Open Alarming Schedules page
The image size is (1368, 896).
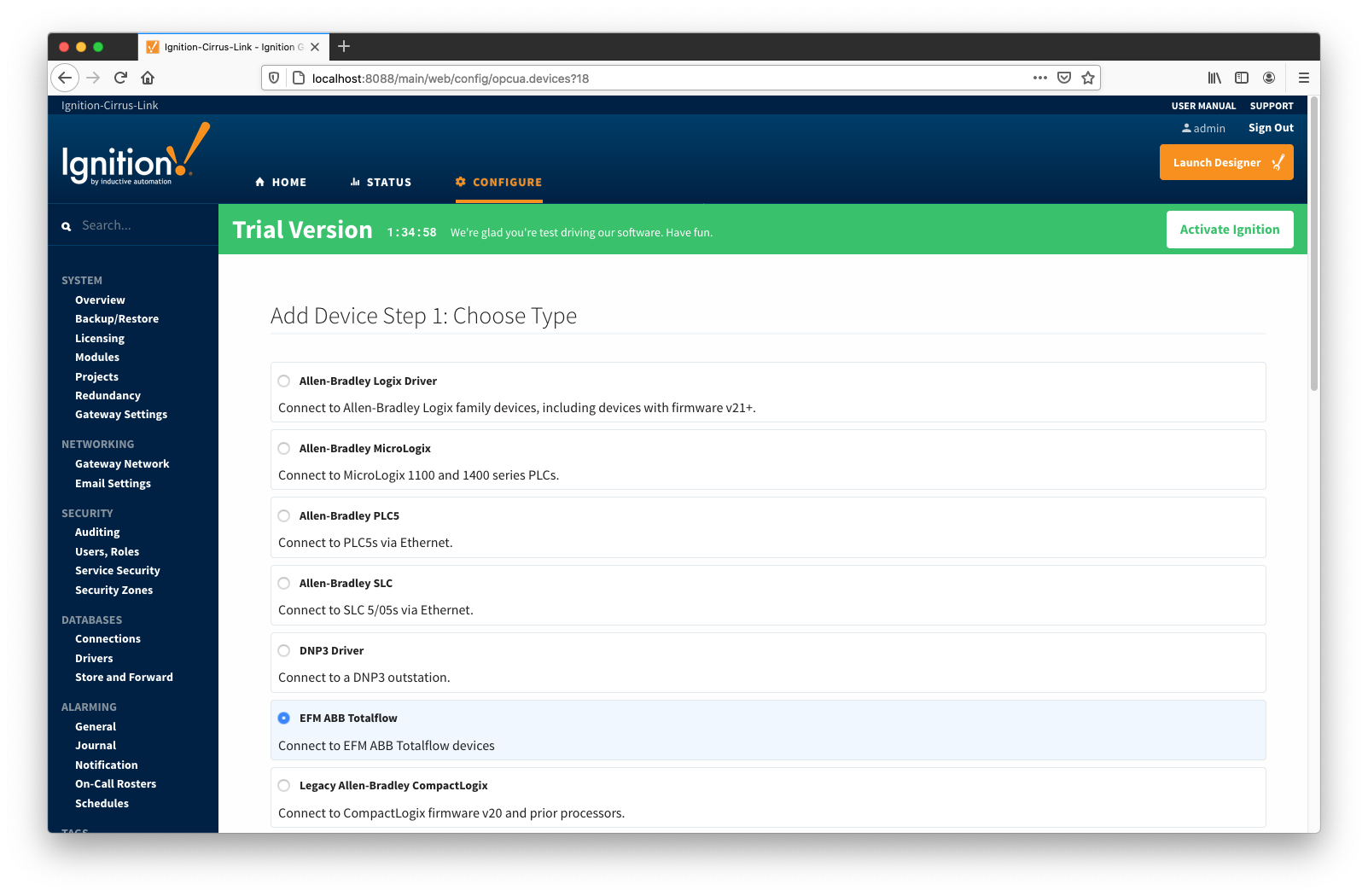coord(102,804)
